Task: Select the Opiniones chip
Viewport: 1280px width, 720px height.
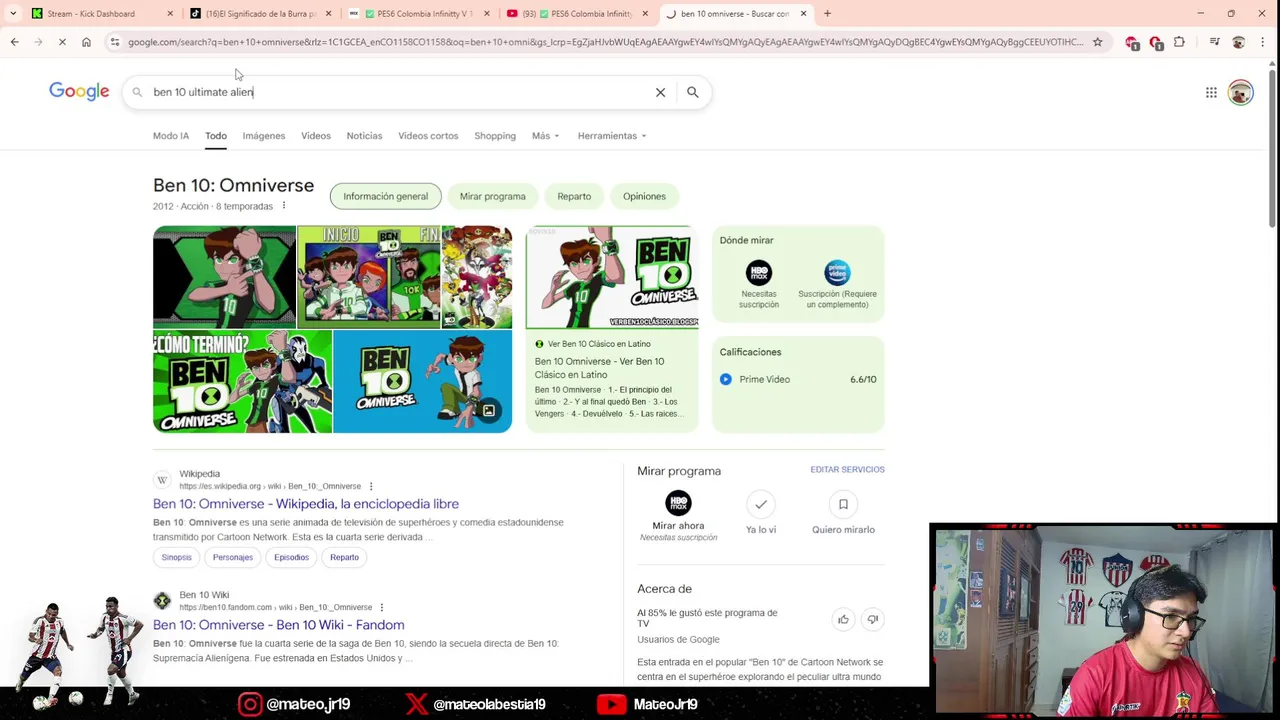Action: pyautogui.click(x=644, y=196)
